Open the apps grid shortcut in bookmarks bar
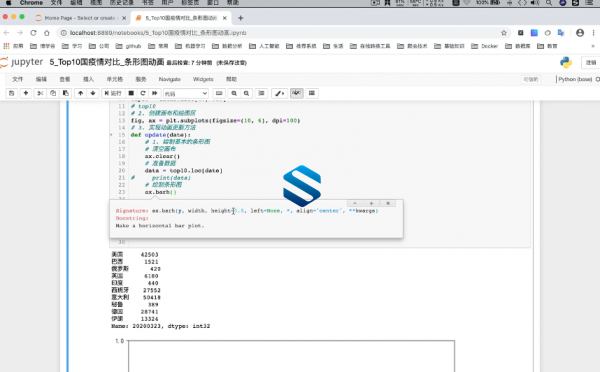Screen dimensions: 600x372 [x=6, y=46]
